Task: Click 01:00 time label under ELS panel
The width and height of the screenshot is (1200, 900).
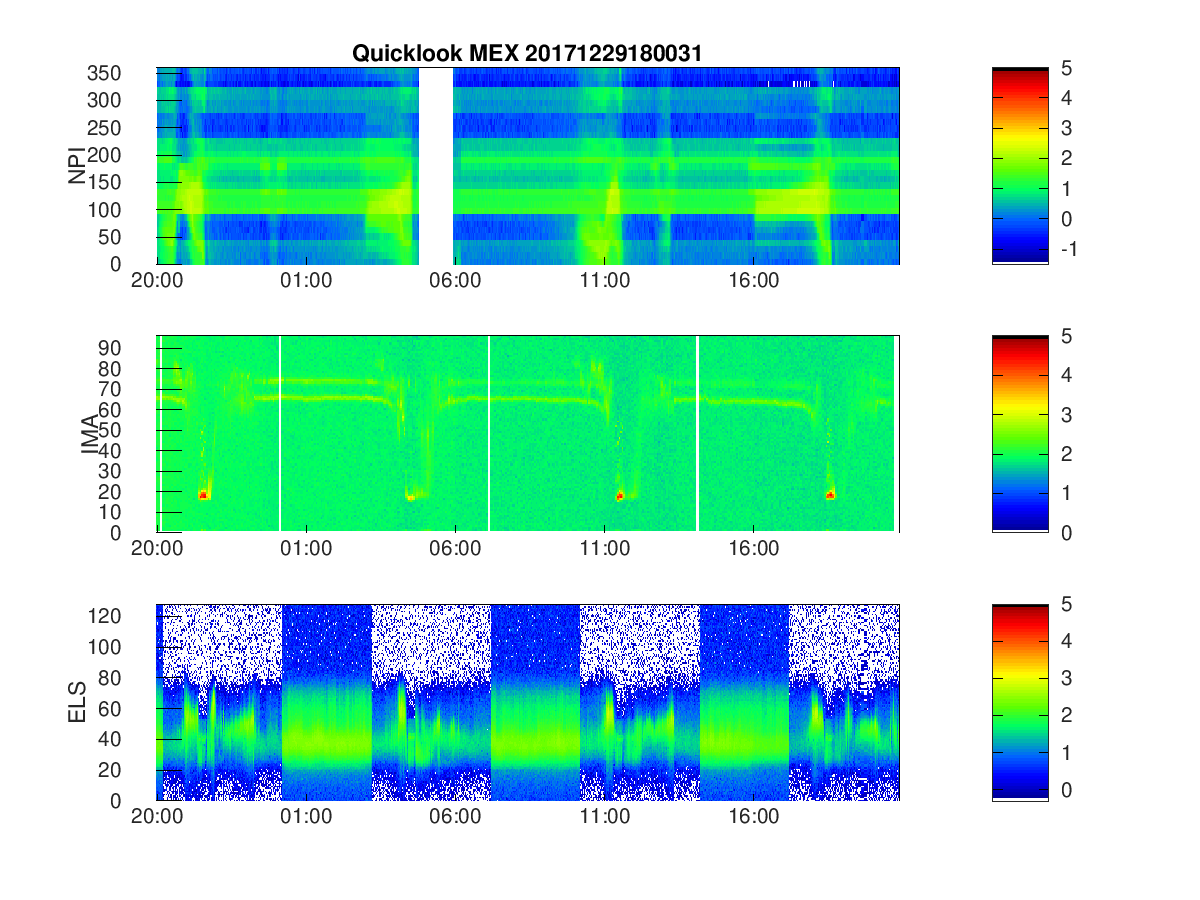Action: click(x=306, y=817)
